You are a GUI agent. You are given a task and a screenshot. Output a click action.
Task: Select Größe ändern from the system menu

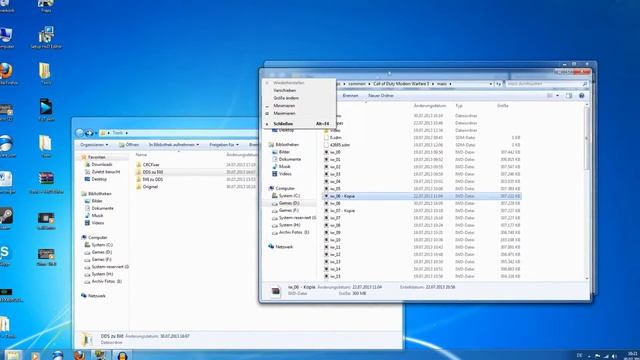[286, 98]
